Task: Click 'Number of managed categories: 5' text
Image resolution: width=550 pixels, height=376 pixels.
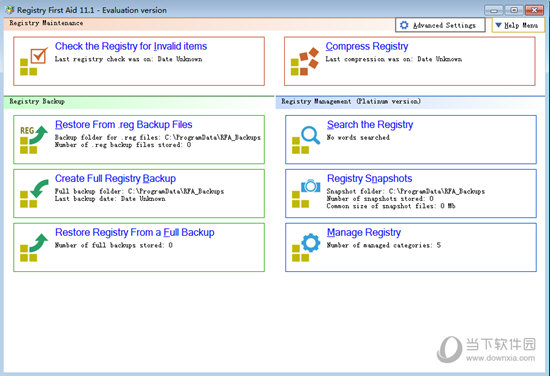Action: (x=384, y=245)
